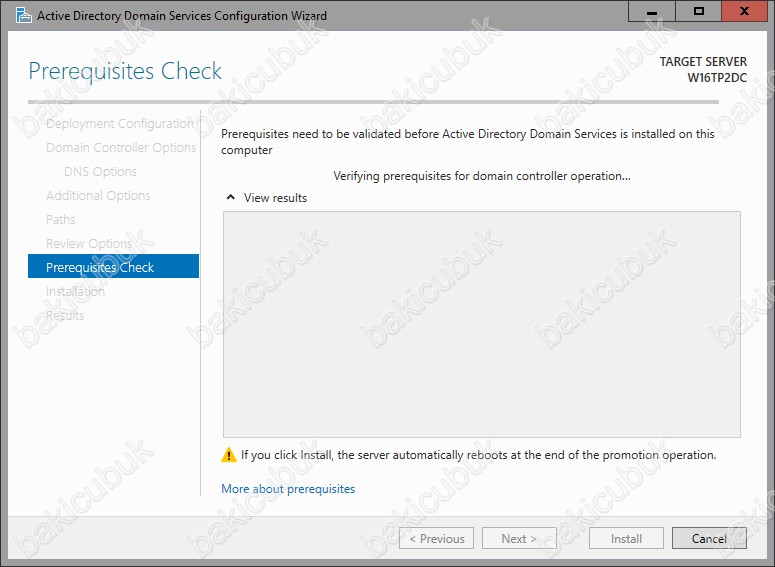Click the Next button

(x=519, y=538)
